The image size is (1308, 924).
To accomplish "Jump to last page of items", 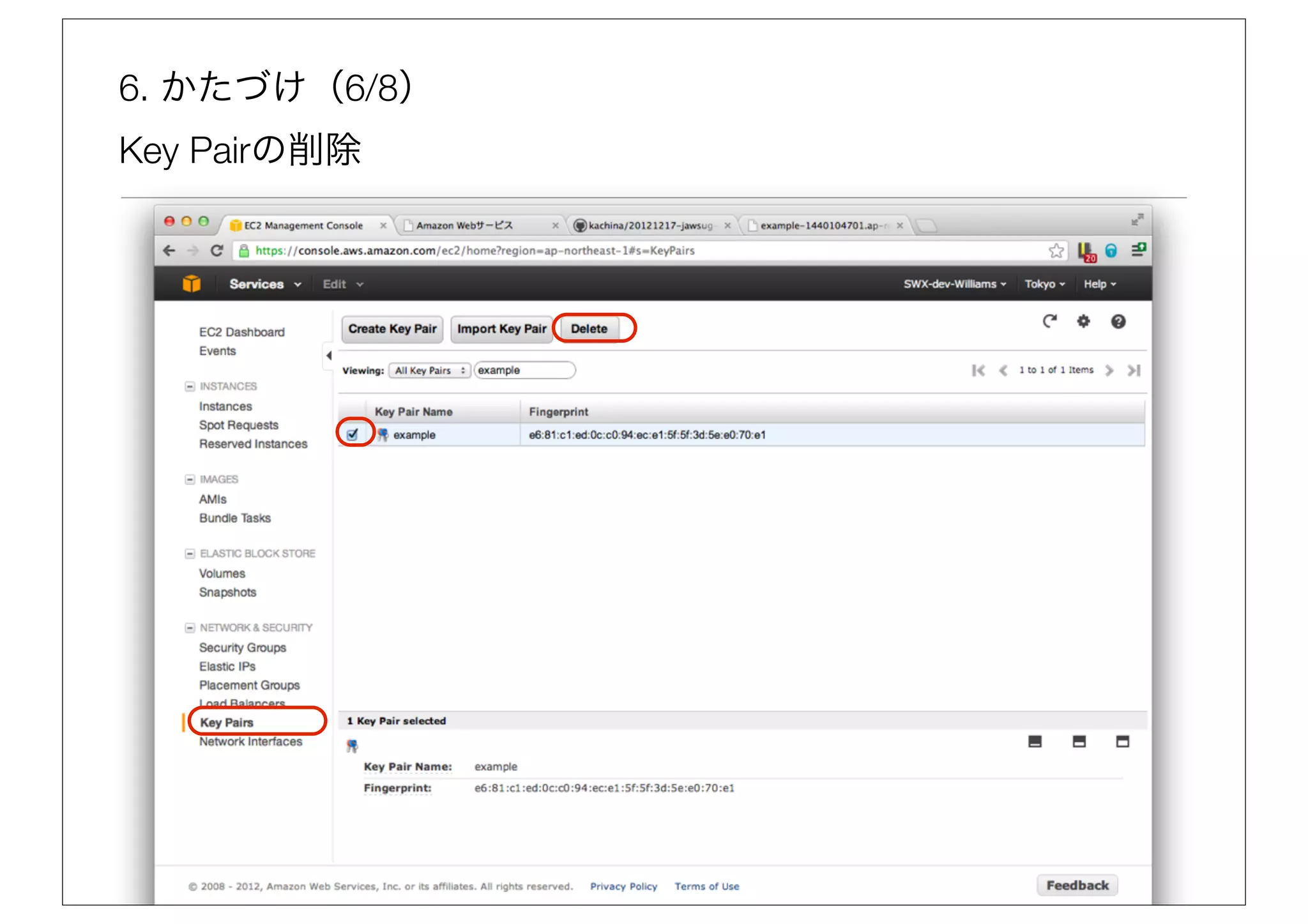I will [1134, 370].
